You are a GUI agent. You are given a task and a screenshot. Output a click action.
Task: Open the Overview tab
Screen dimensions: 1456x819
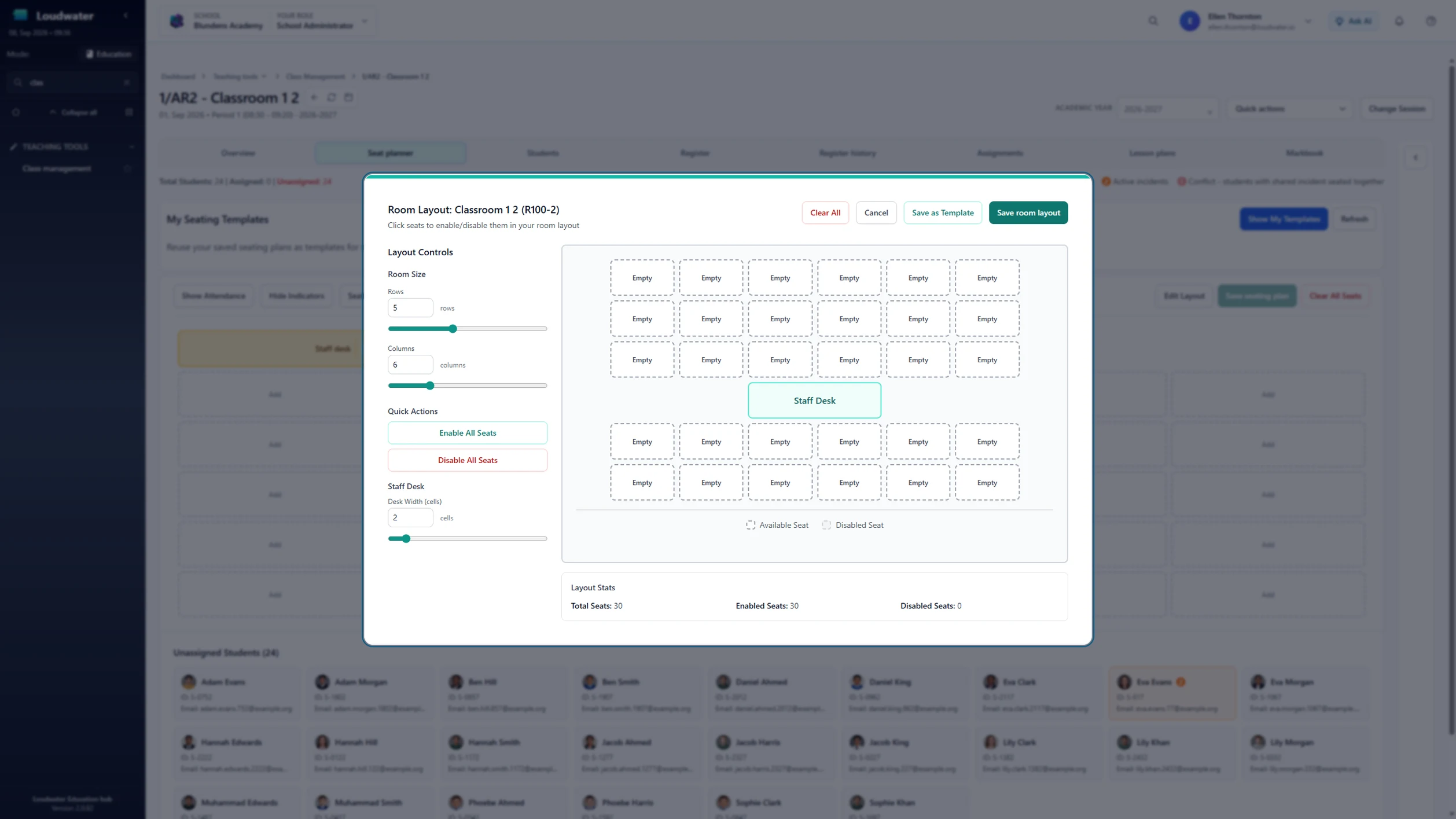coord(238,153)
